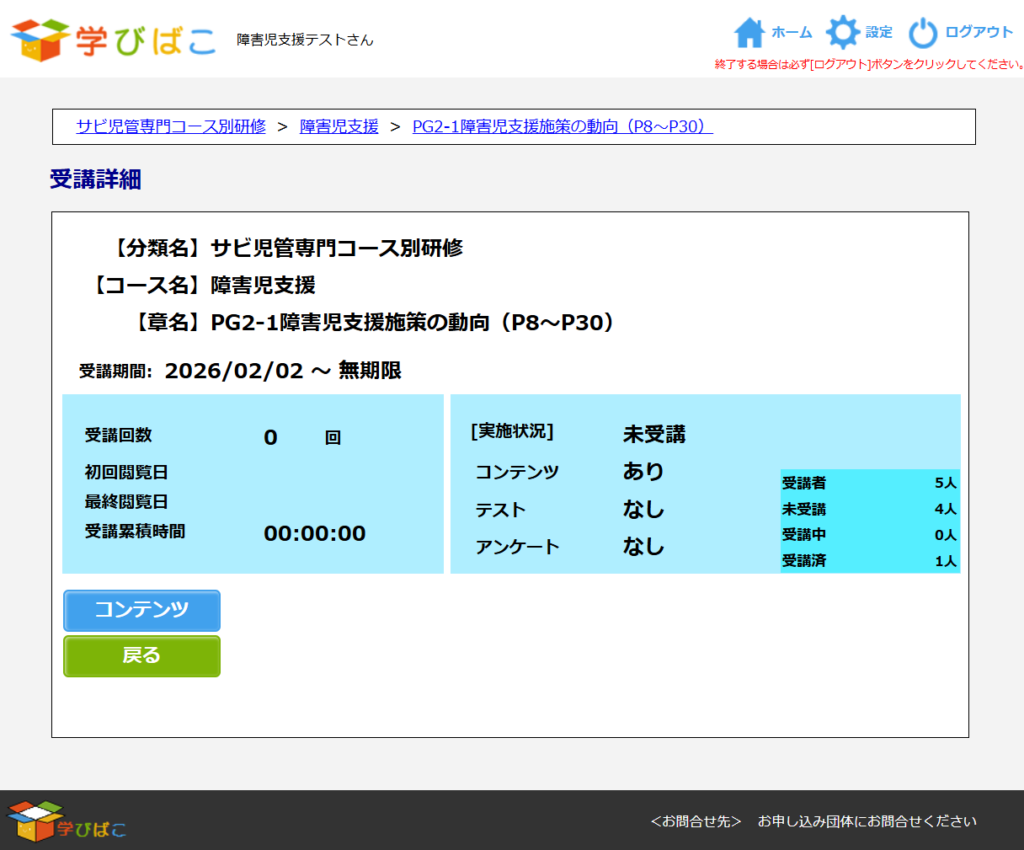Open the 設定 text link

coord(879,32)
